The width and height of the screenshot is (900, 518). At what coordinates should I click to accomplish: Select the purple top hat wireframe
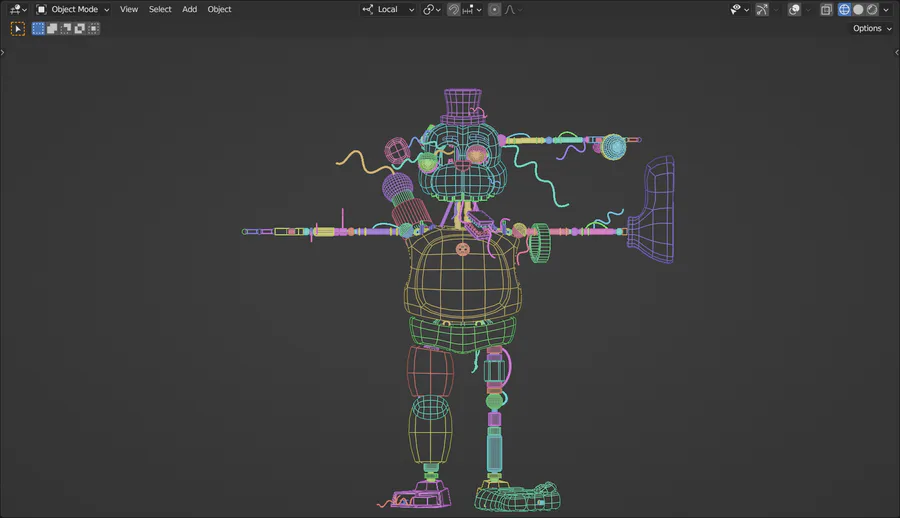tap(463, 106)
